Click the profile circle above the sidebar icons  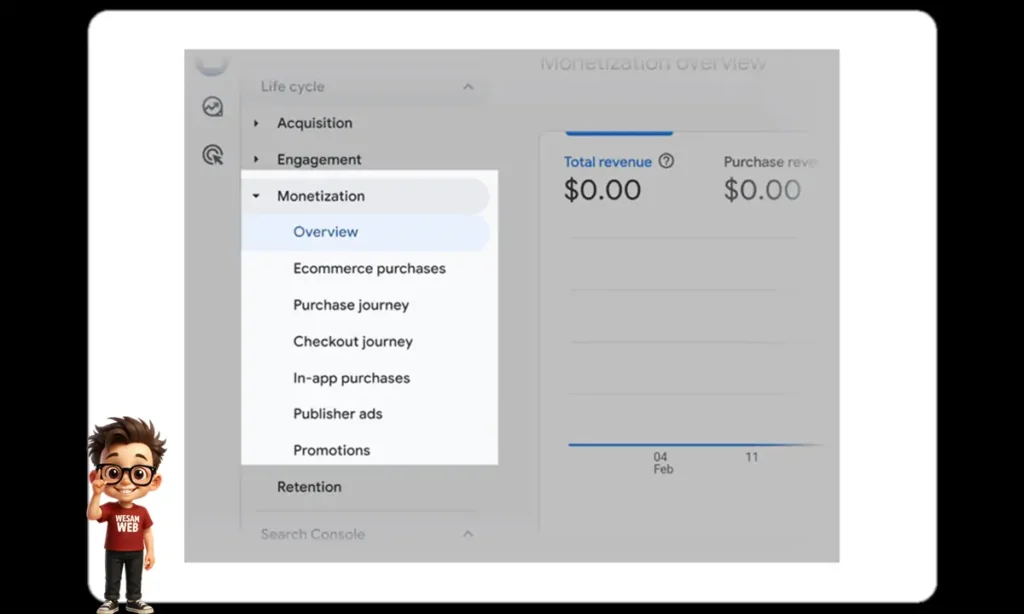coord(213,62)
